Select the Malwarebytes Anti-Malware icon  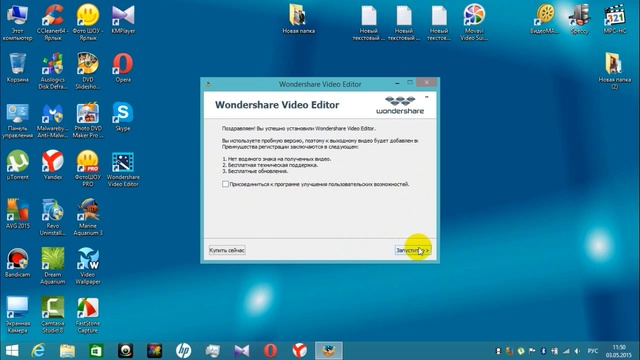[x=53, y=121]
